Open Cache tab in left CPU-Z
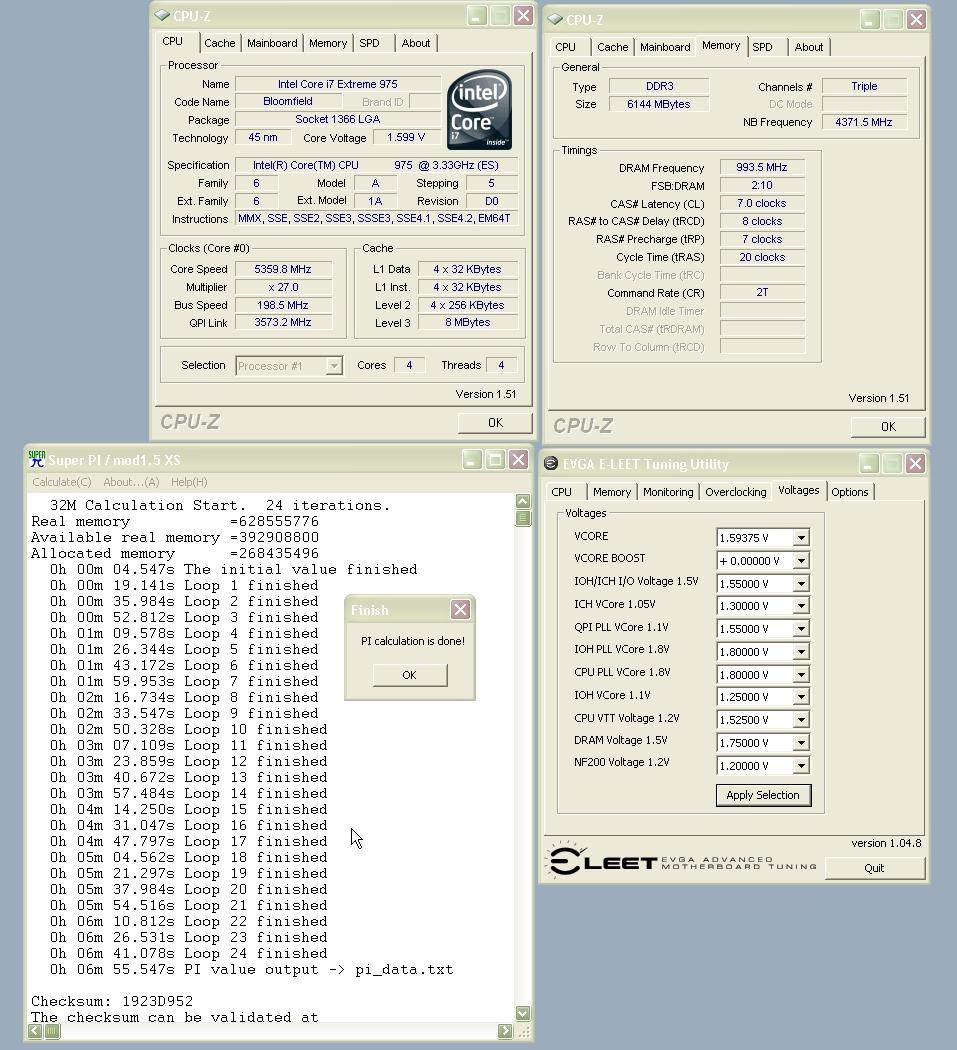 point(220,43)
